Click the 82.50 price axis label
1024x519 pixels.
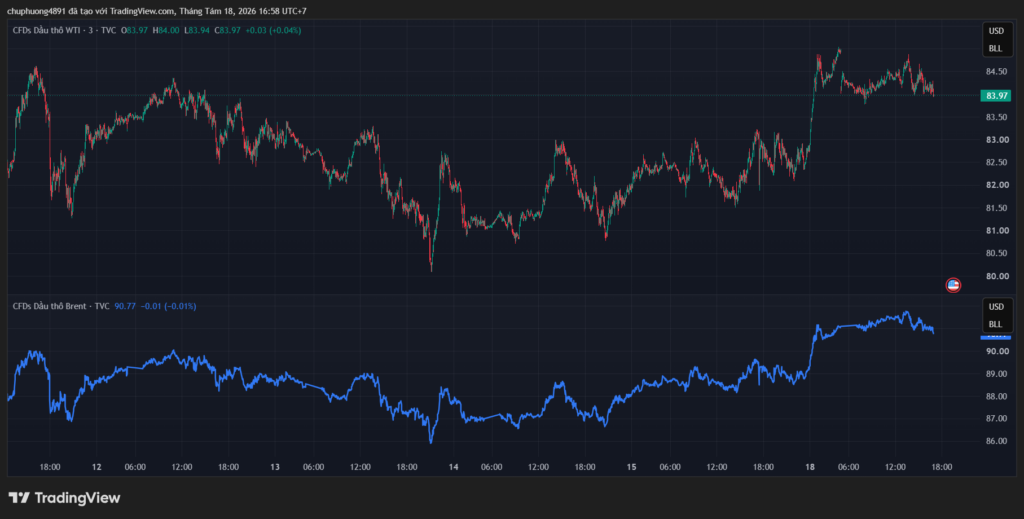click(995, 163)
